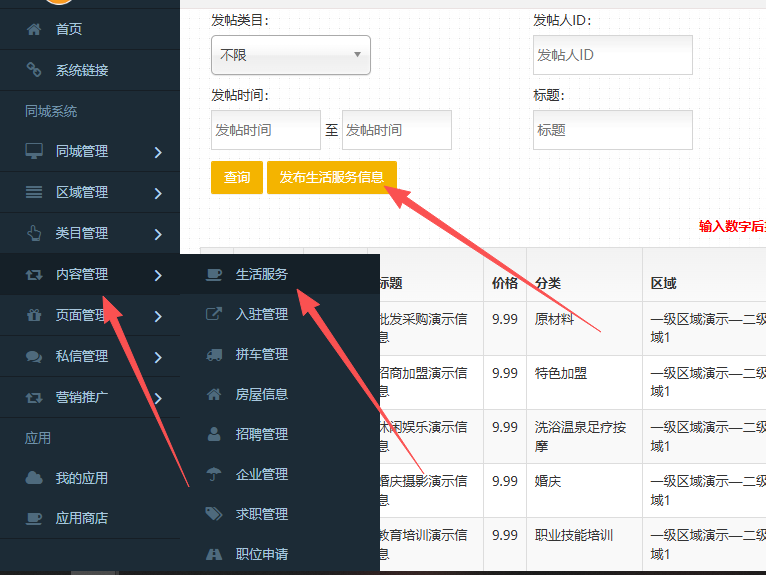The image size is (766, 575).
Task: Click the tags icon beside 求职管理
Action: (x=214, y=514)
